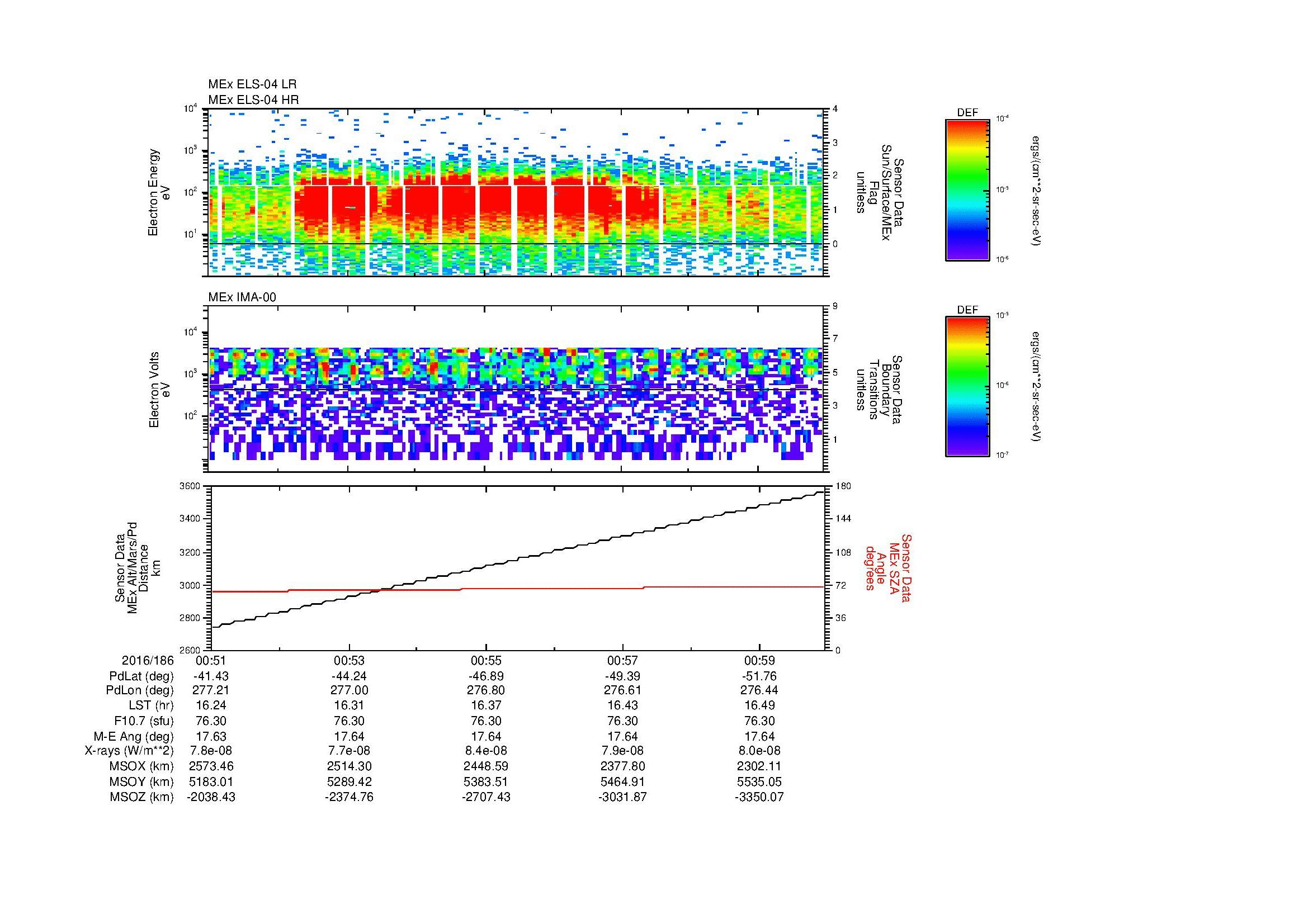Click the MEx Alt/Mars/Pd Distance km axis label
The height and width of the screenshot is (924, 1308).
(x=138, y=567)
